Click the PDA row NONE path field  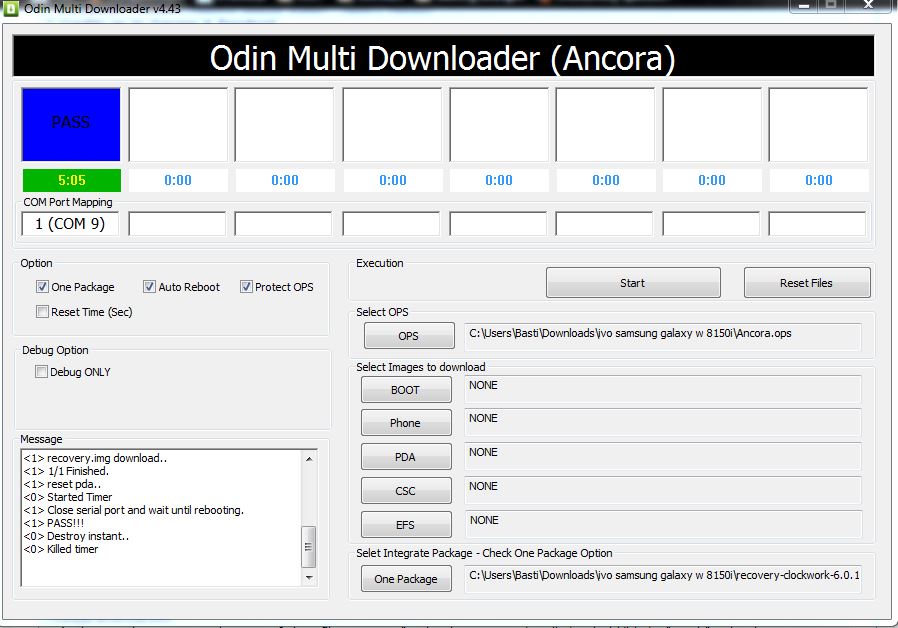pos(663,456)
